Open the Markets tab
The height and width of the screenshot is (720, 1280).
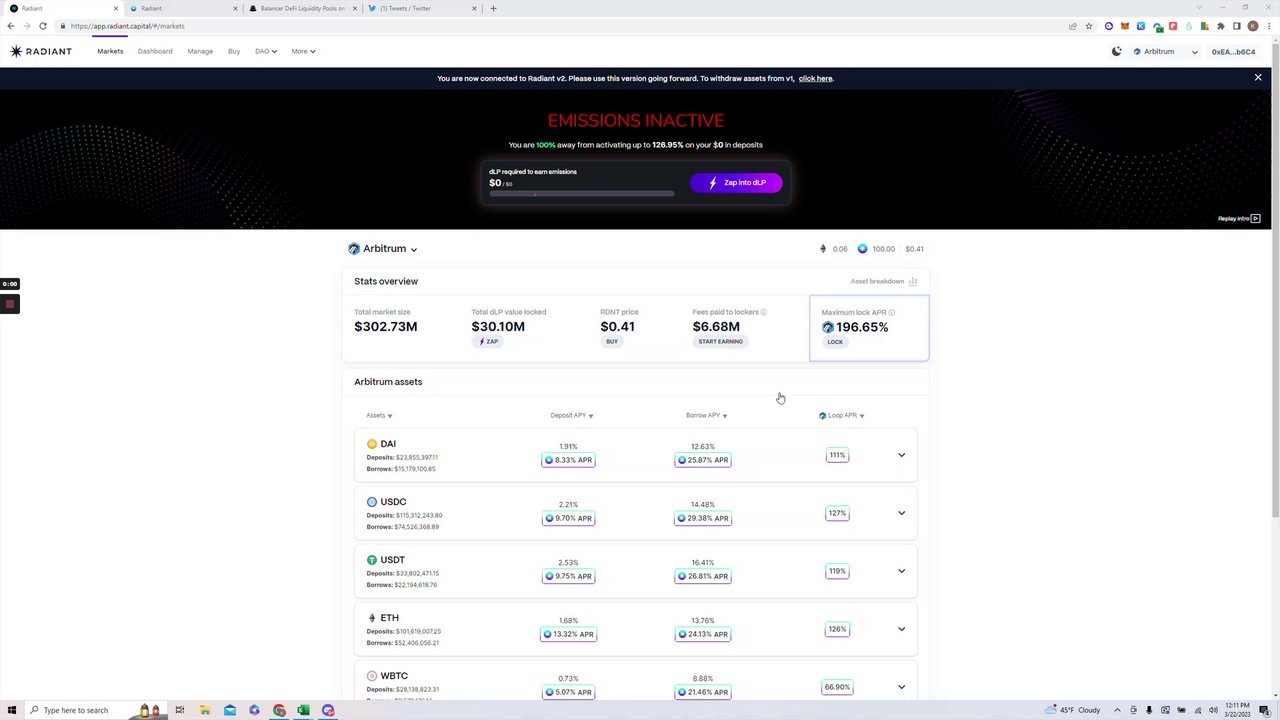pyautogui.click(x=110, y=51)
